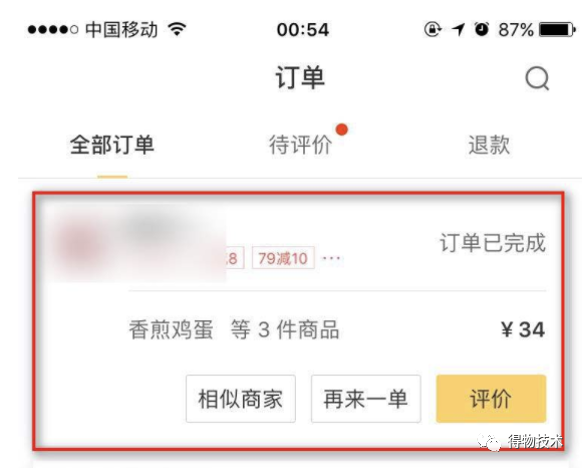Tap the 79减10 discount tag
Screen dimensions: 582x468
pyautogui.click(x=283, y=258)
